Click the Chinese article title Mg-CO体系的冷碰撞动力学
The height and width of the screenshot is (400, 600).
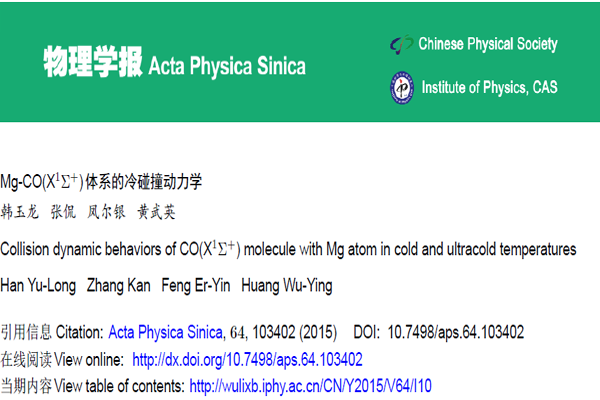[x=103, y=182]
